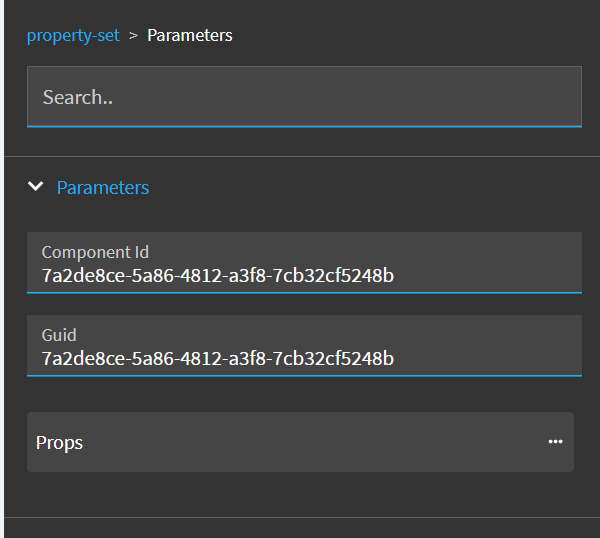Click the Parameters breadcrumb item
Viewport: 600px width, 538px height.
[190, 36]
